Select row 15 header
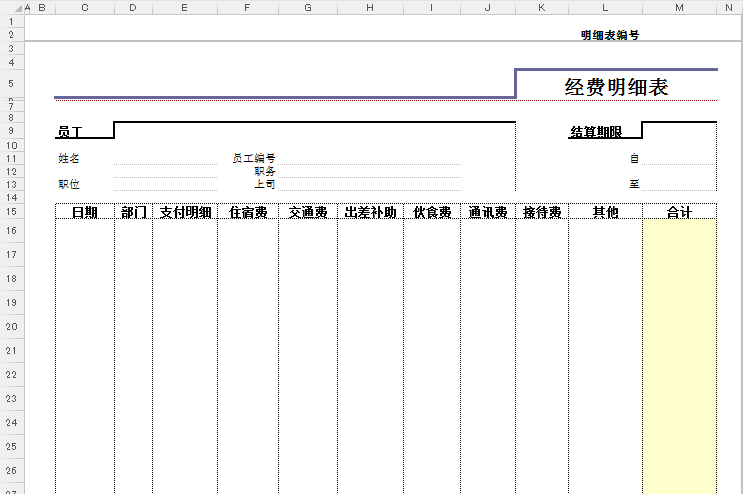743x494 pixels. [11, 211]
